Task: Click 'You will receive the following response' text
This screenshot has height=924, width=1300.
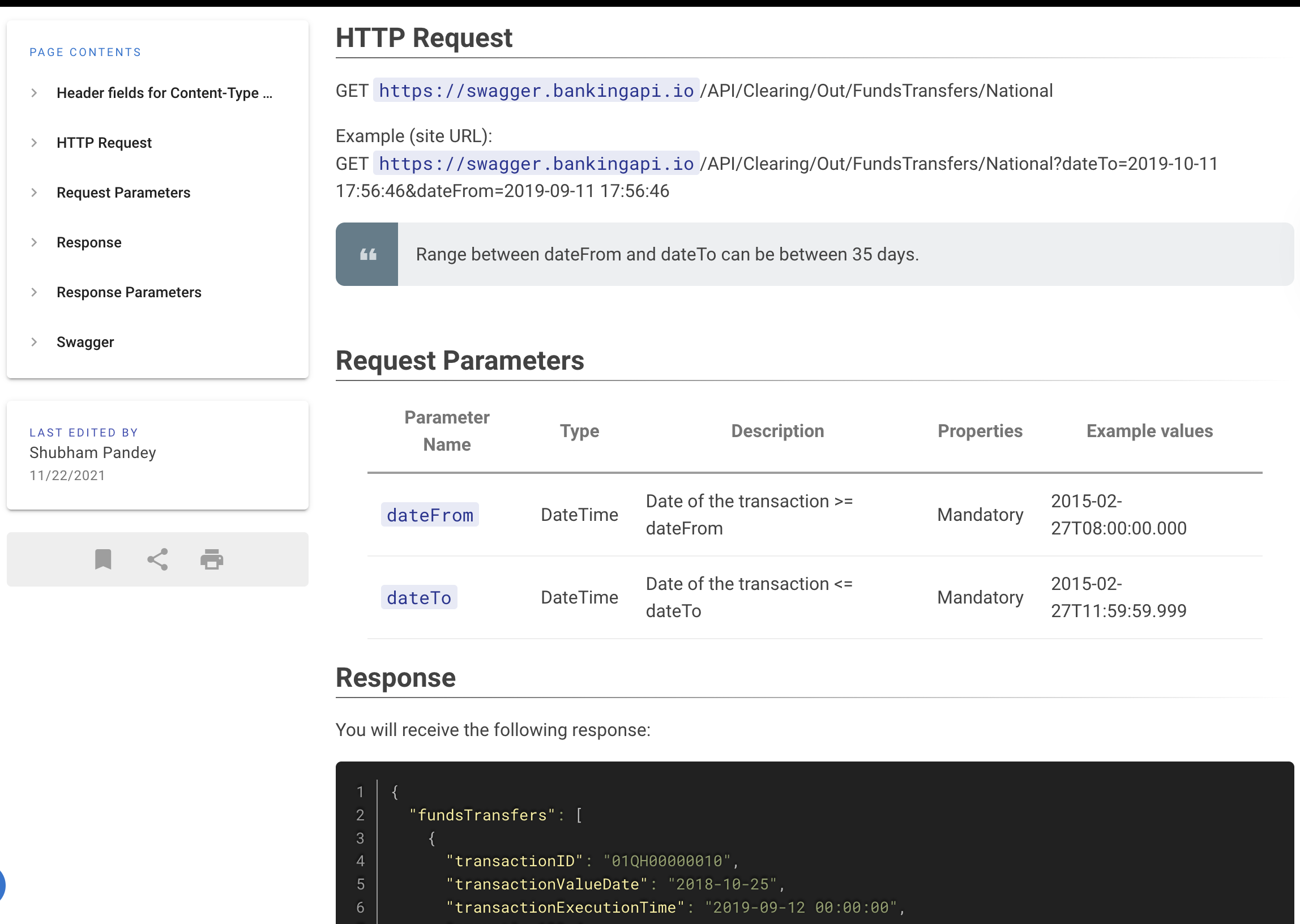Action: coord(493,730)
